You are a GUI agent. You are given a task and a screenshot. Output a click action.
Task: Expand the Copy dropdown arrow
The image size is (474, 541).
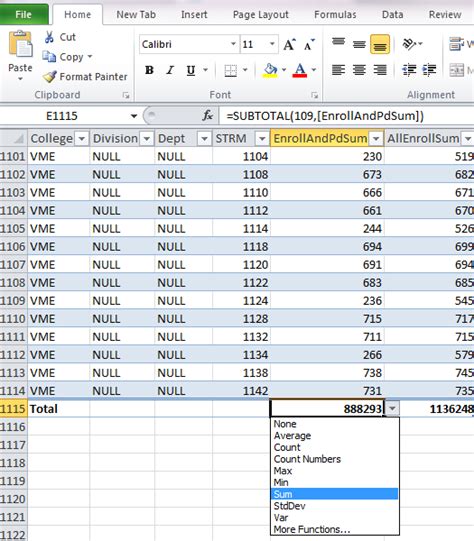pos(90,56)
